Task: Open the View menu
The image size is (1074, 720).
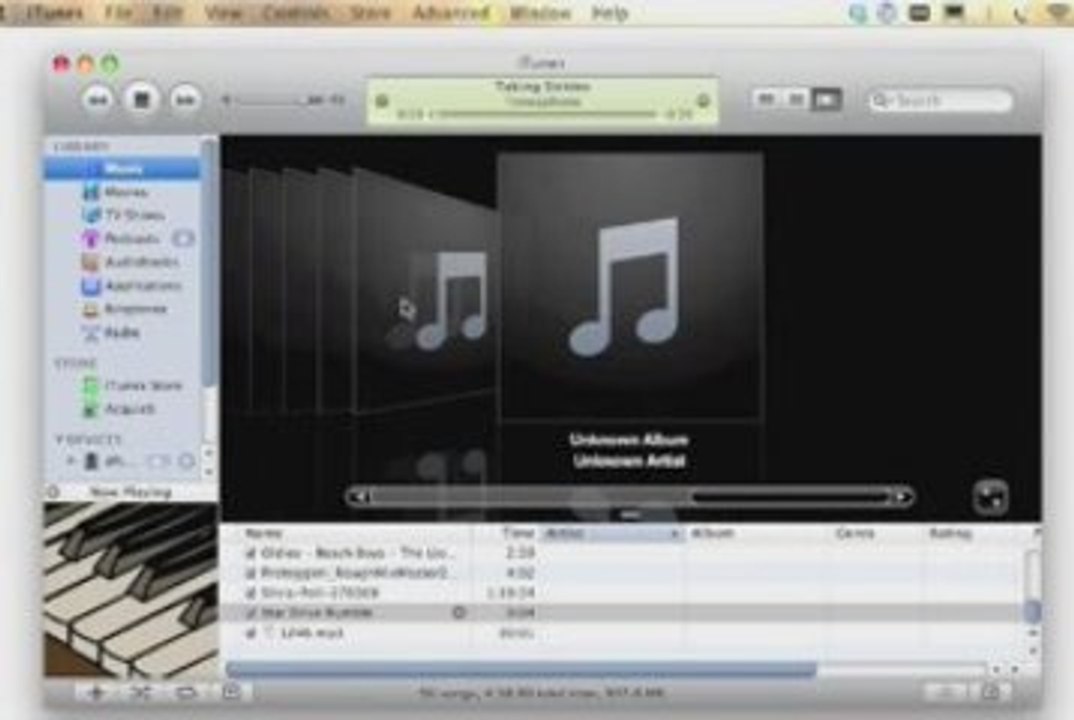Action: [x=224, y=13]
